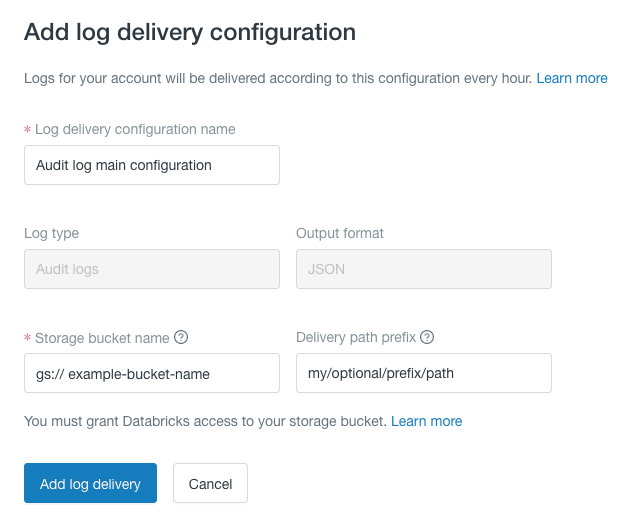
Task: Open the Log type field showing Audit logs
Action: pos(152,269)
